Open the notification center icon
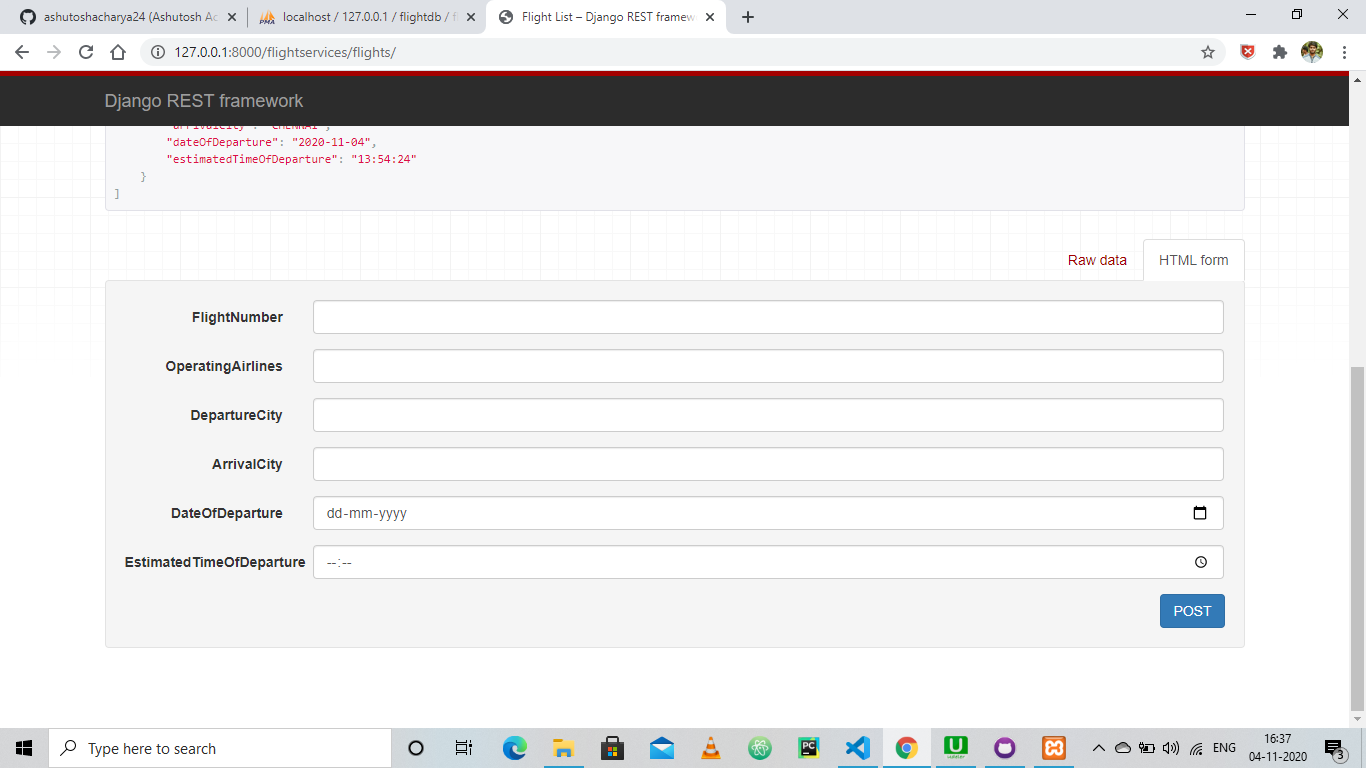The image size is (1366, 768). [x=1334, y=748]
